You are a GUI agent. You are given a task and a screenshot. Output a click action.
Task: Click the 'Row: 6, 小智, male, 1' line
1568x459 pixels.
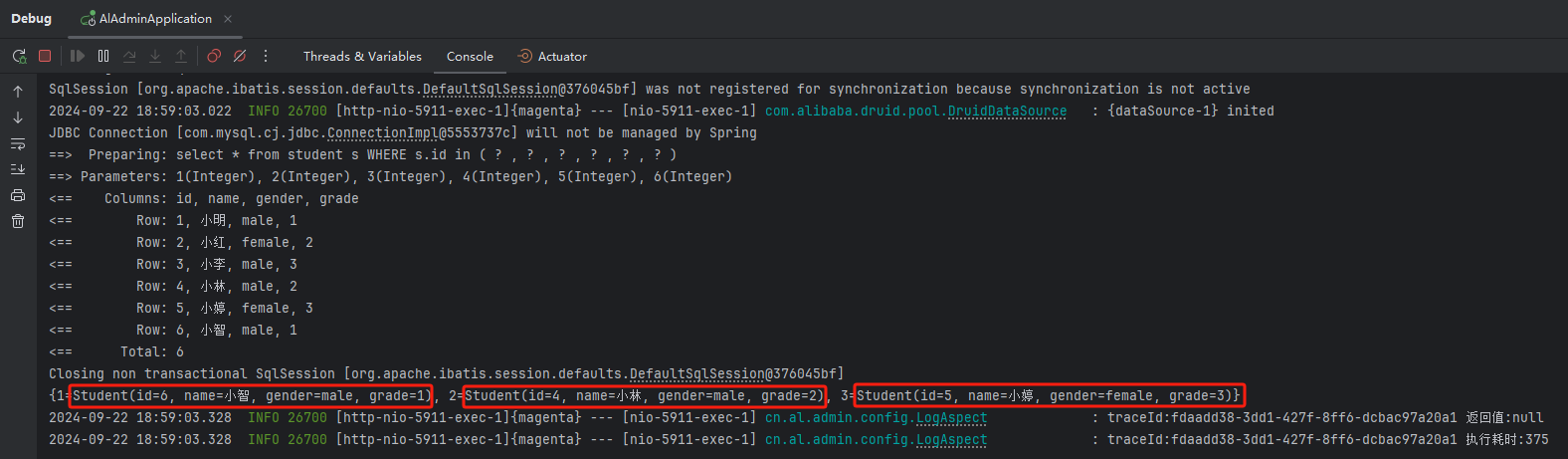coord(173,331)
